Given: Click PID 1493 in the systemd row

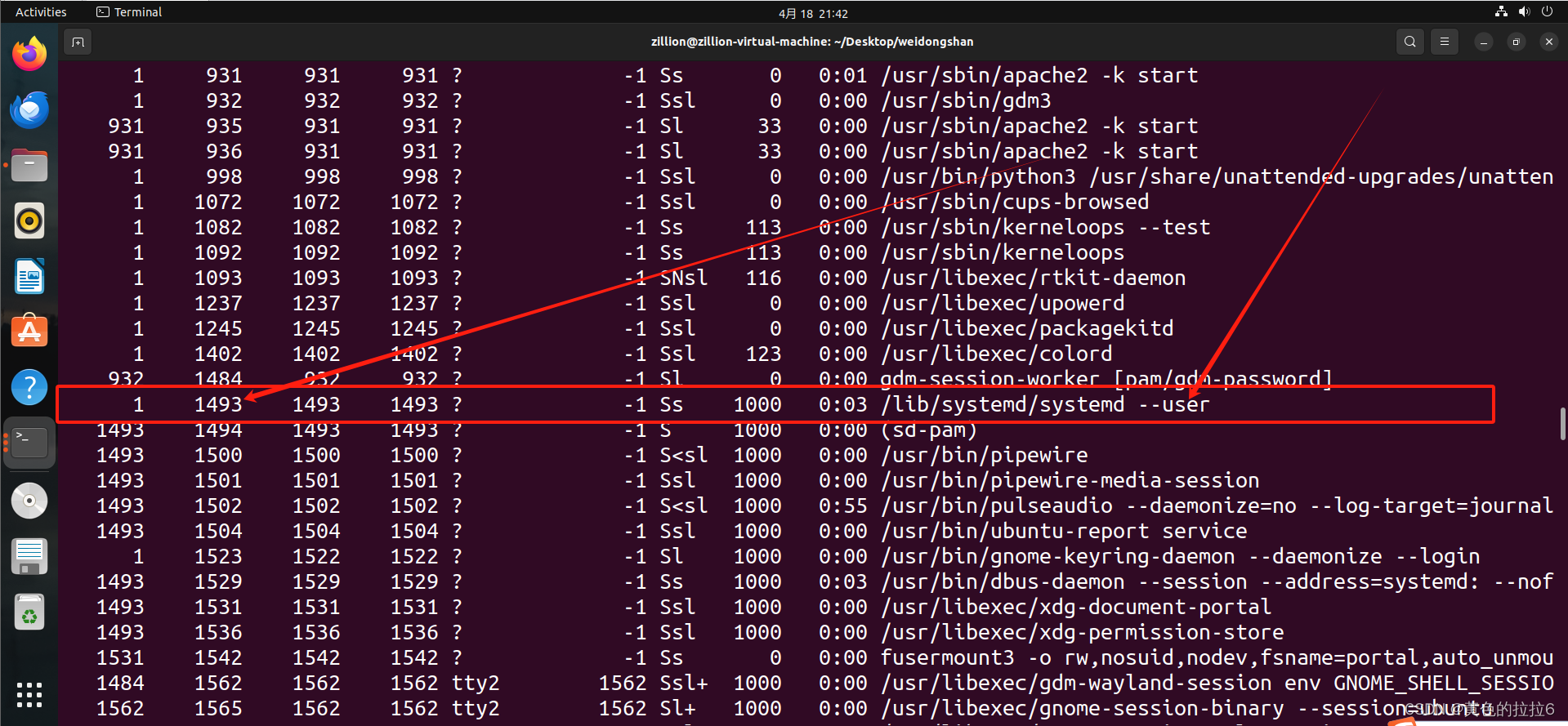Looking at the screenshot, I should pyautogui.click(x=218, y=404).
